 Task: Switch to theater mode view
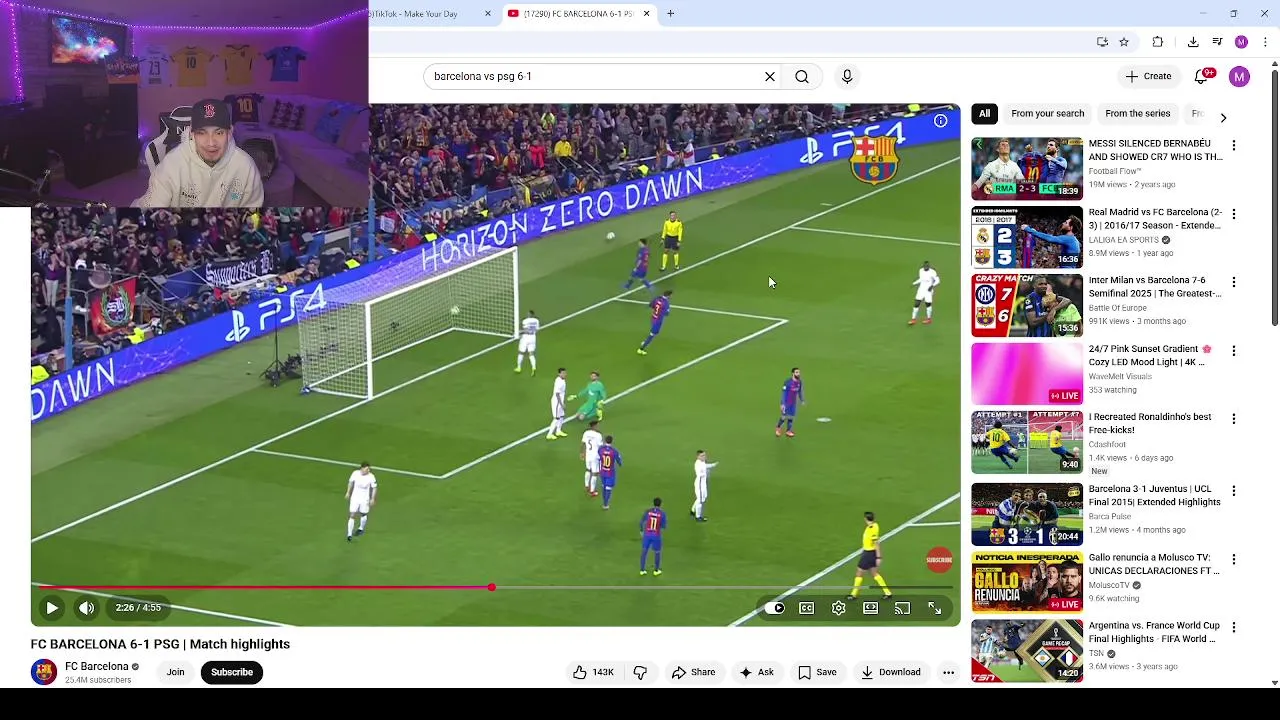point(871,608)
